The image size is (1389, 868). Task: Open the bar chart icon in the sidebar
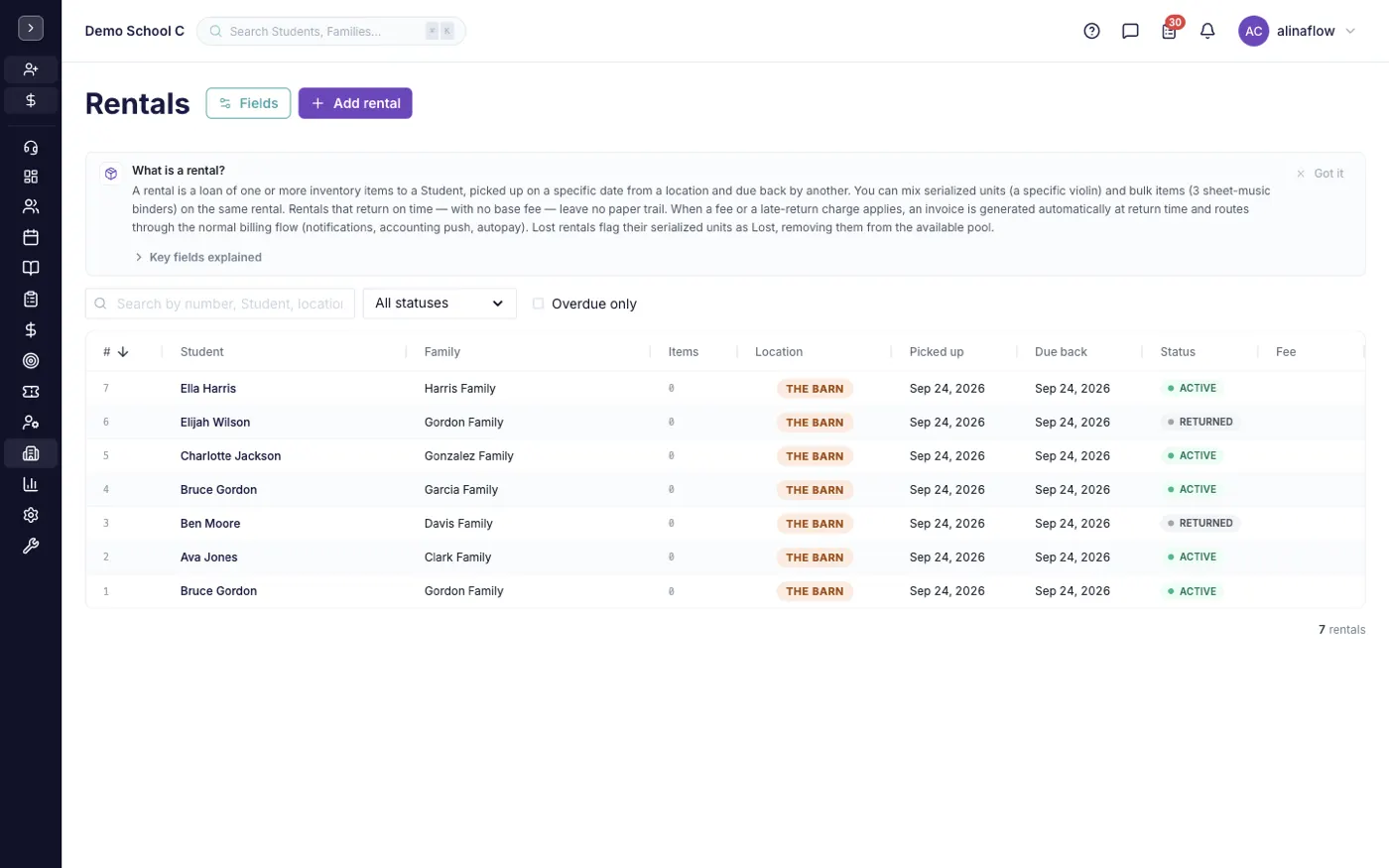coord(31,484)
